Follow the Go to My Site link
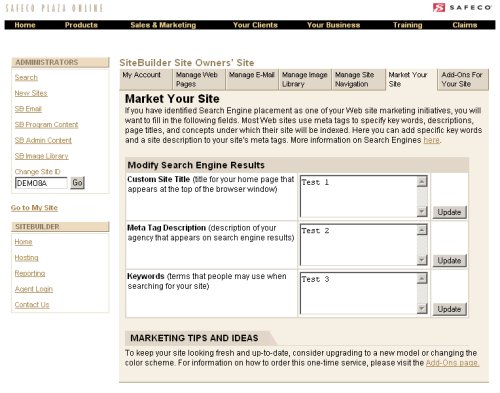Viewport: 500px width, 393px height. coord(34,208)
